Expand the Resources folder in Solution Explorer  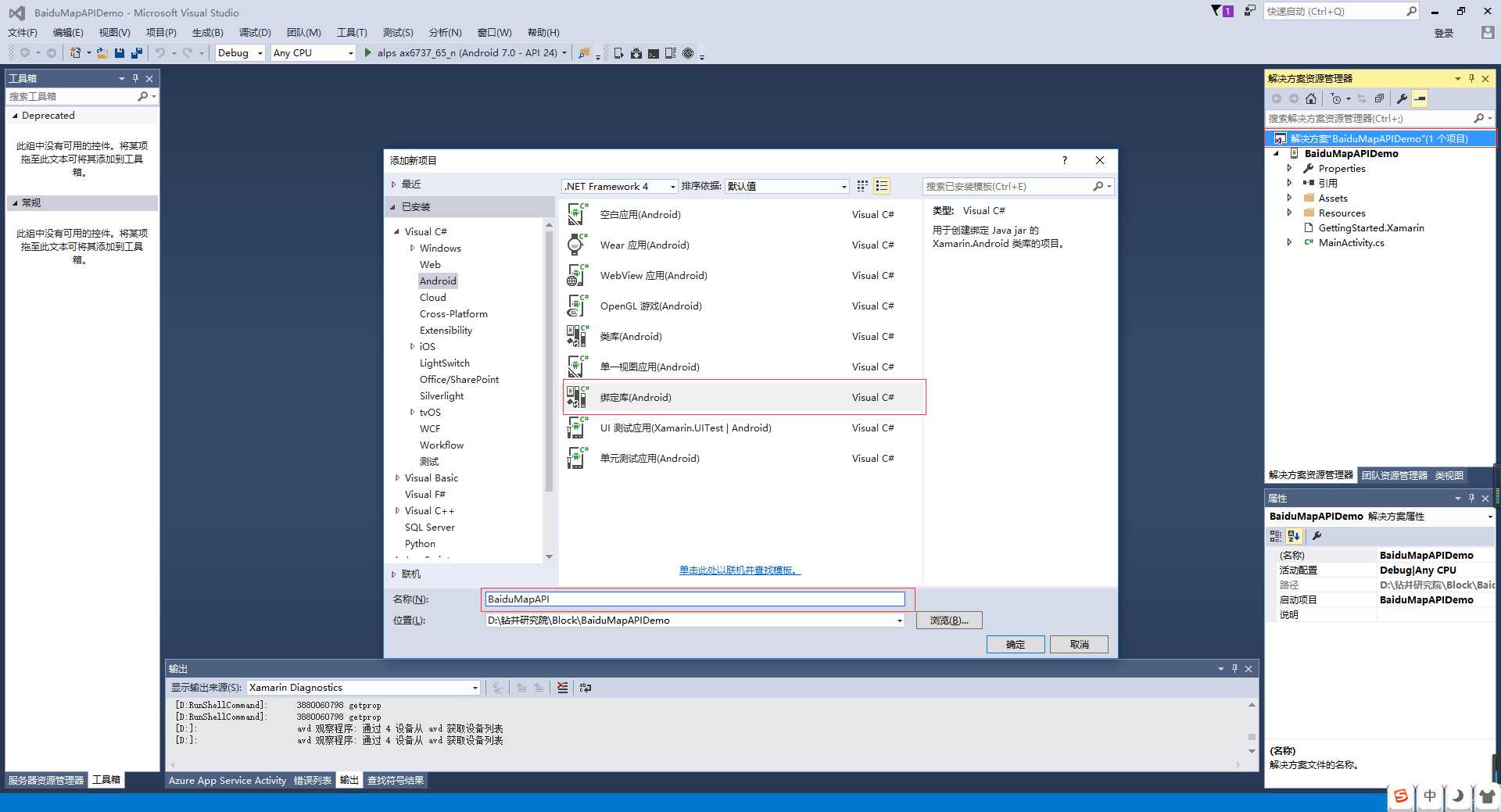[x=1289, y=213]
